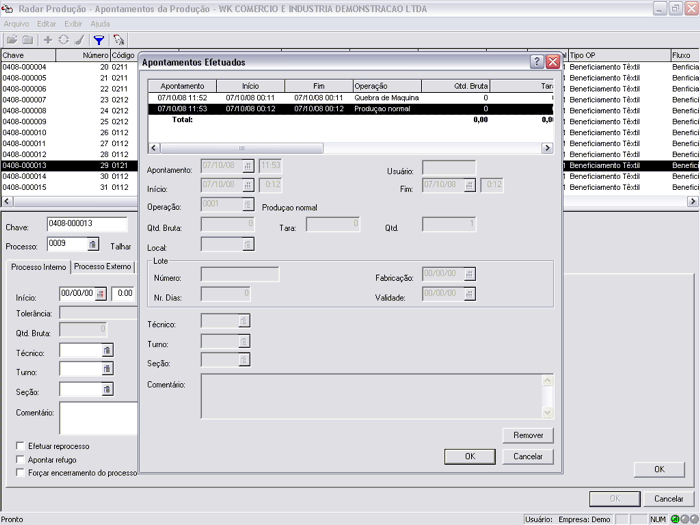The width and height of the screenshot is (700, 525).
Task: Open lookup for left panel Turno field
Action: click(108, 370)
